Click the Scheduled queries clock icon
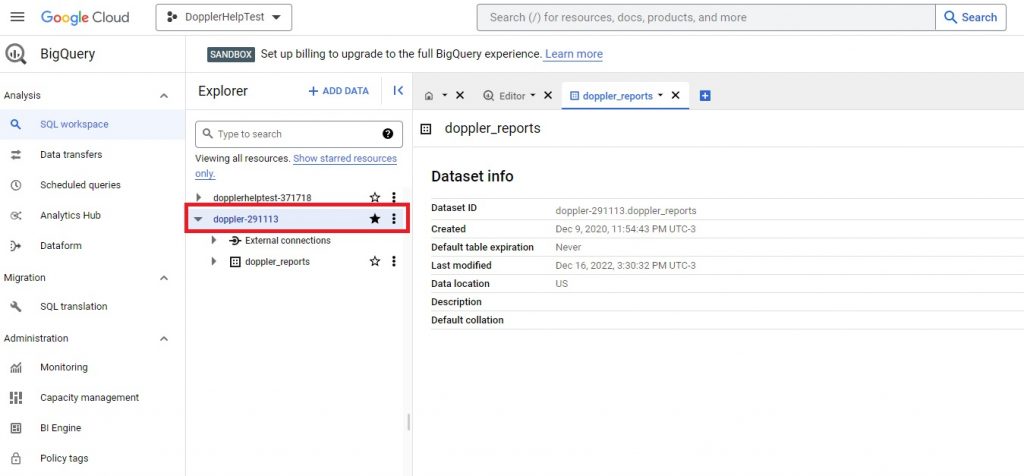1024x476 pixels. (x=16, y=185)
